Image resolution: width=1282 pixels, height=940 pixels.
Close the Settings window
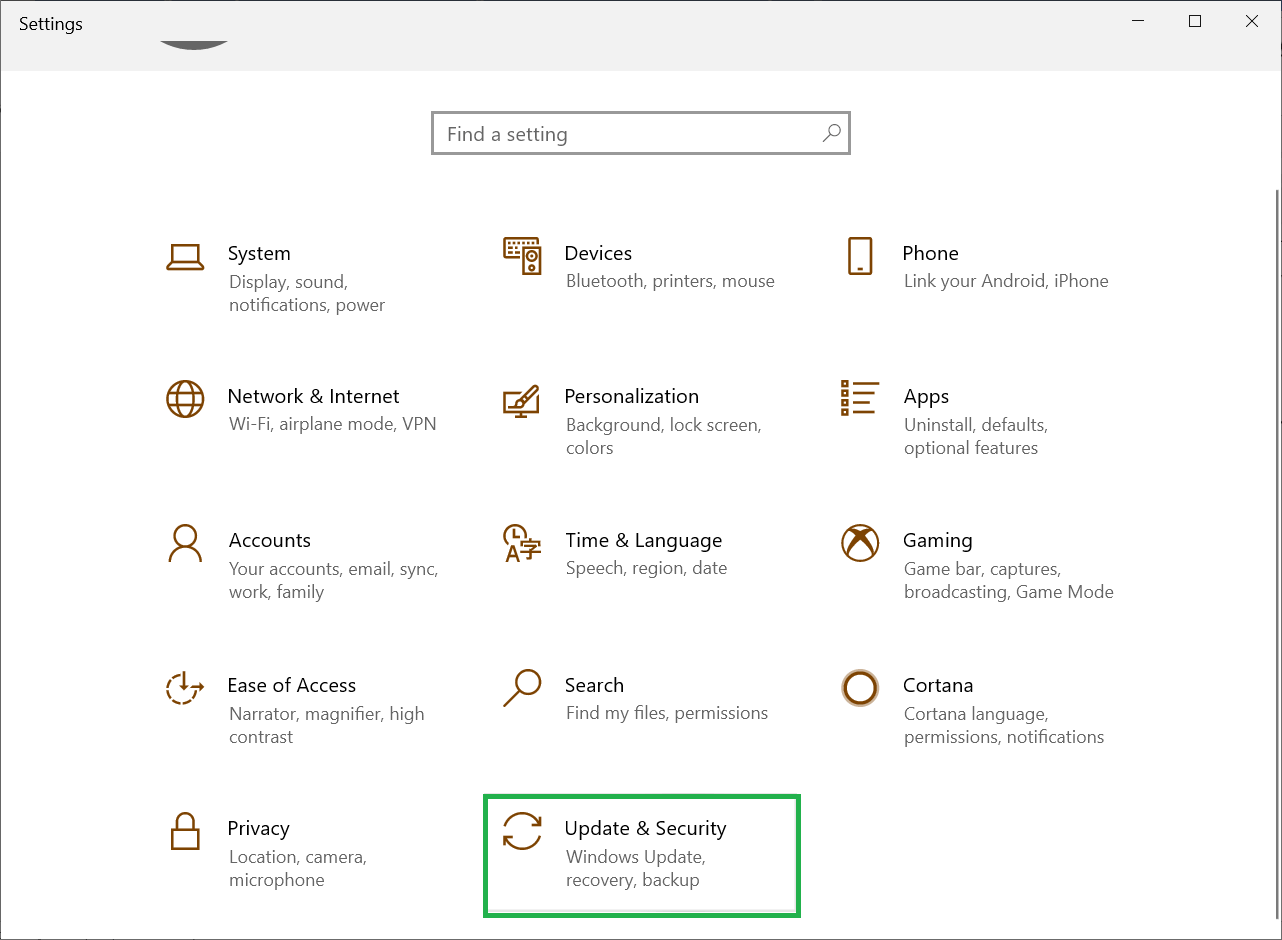click(1252, 21)
